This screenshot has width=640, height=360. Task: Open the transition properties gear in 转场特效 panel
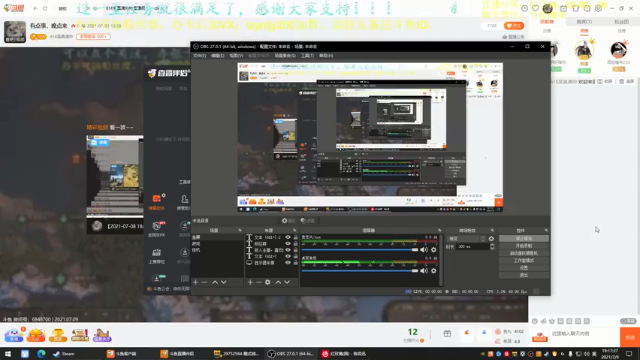pos(491,239)
